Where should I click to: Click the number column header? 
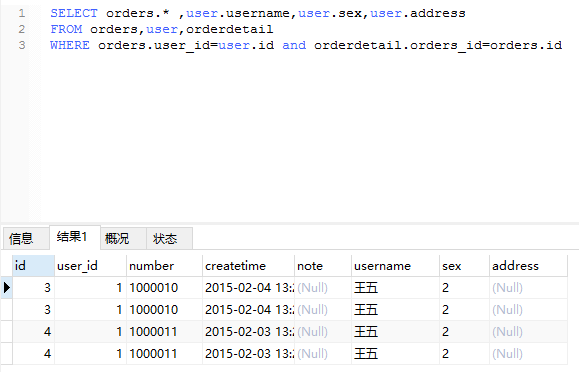(164, 266)
